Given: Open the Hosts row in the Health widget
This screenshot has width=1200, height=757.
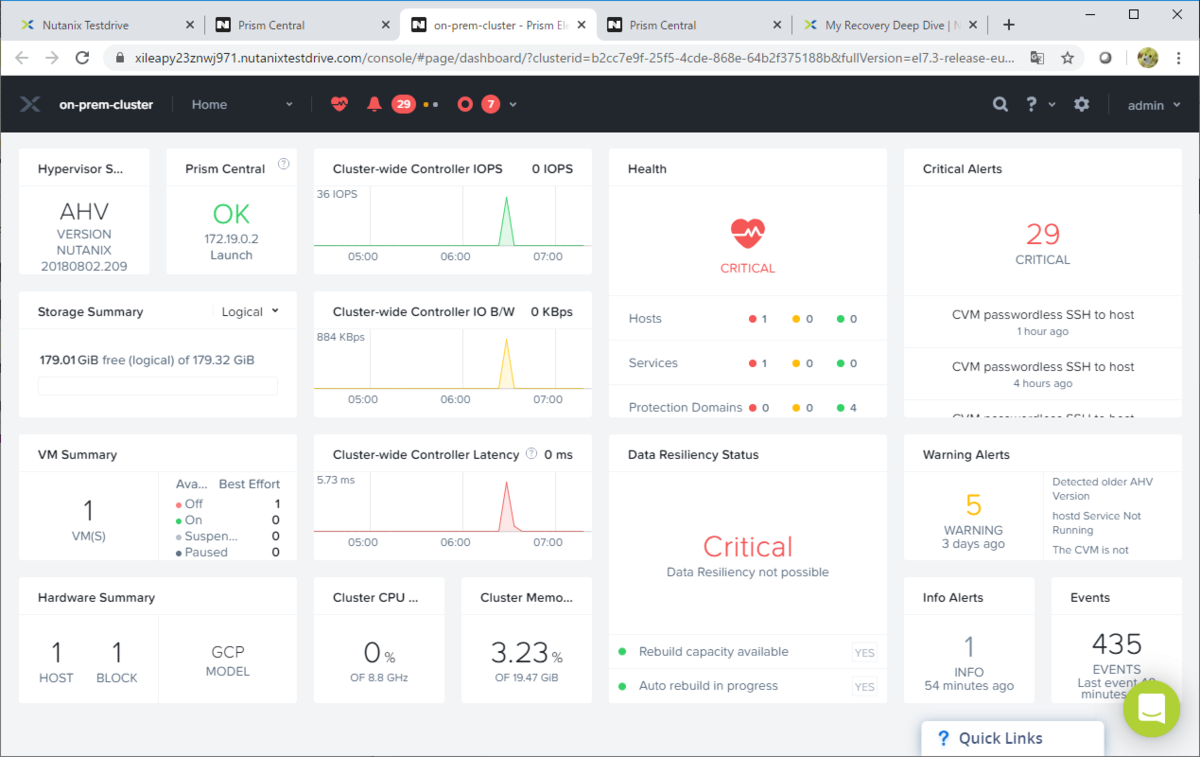Looking at the screenshot, I should point(747,319).
